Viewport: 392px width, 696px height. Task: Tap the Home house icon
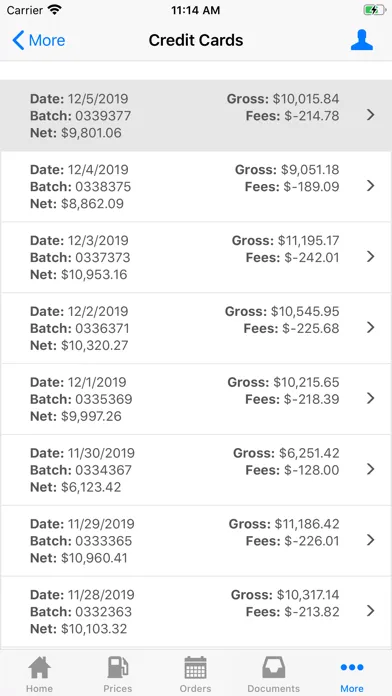[x=40, y=667]
